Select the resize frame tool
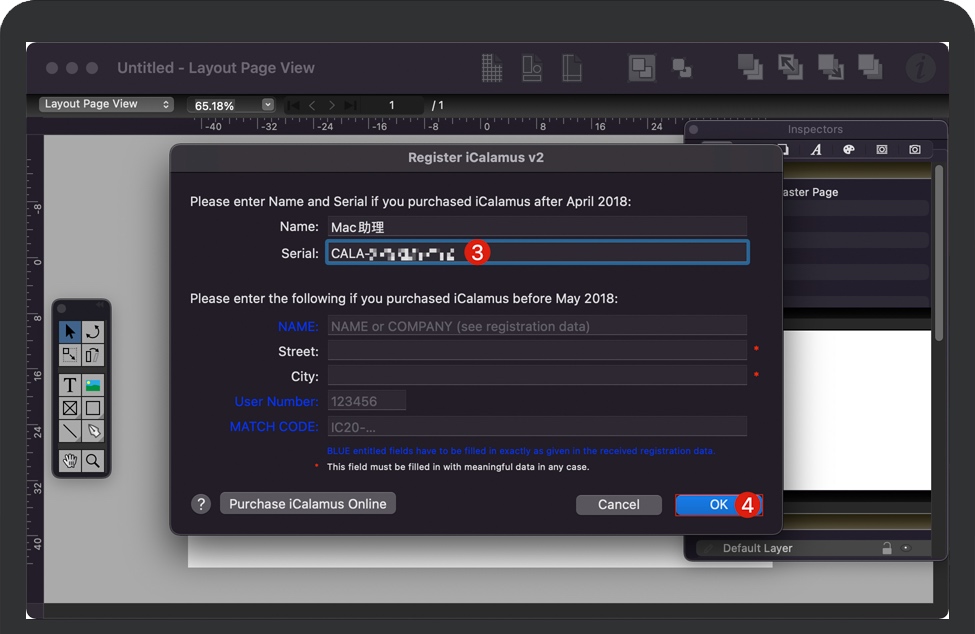 [x=70, y=355]
